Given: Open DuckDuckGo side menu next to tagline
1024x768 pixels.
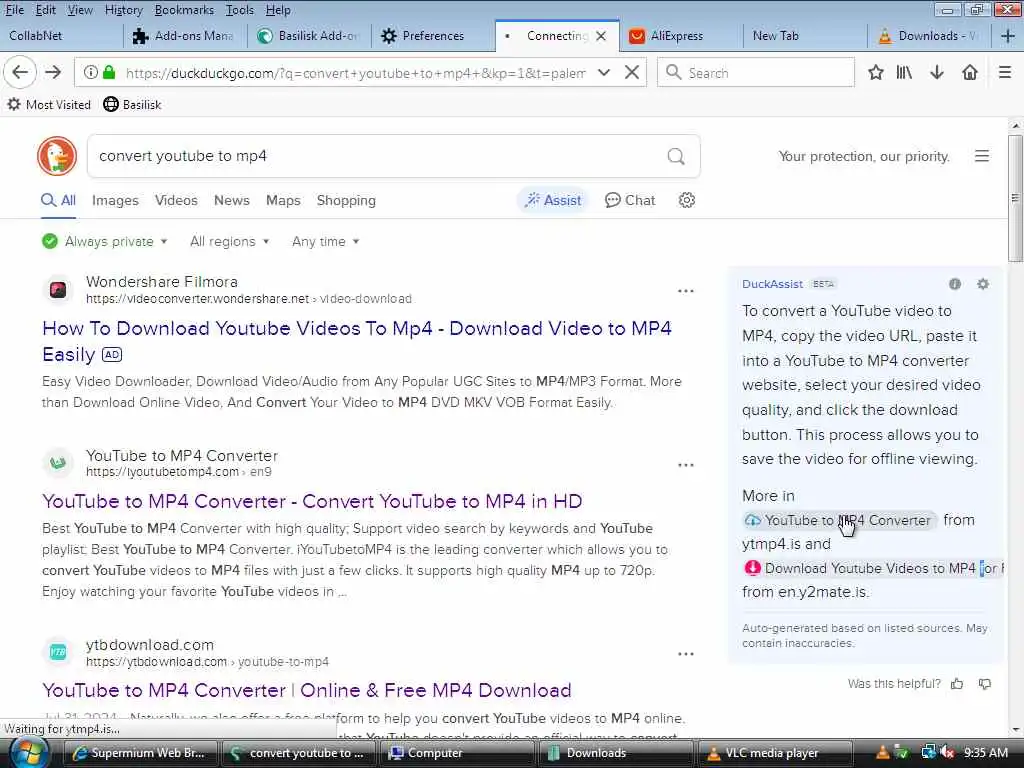Looking at the screenshot, I should tap(982, 156).
